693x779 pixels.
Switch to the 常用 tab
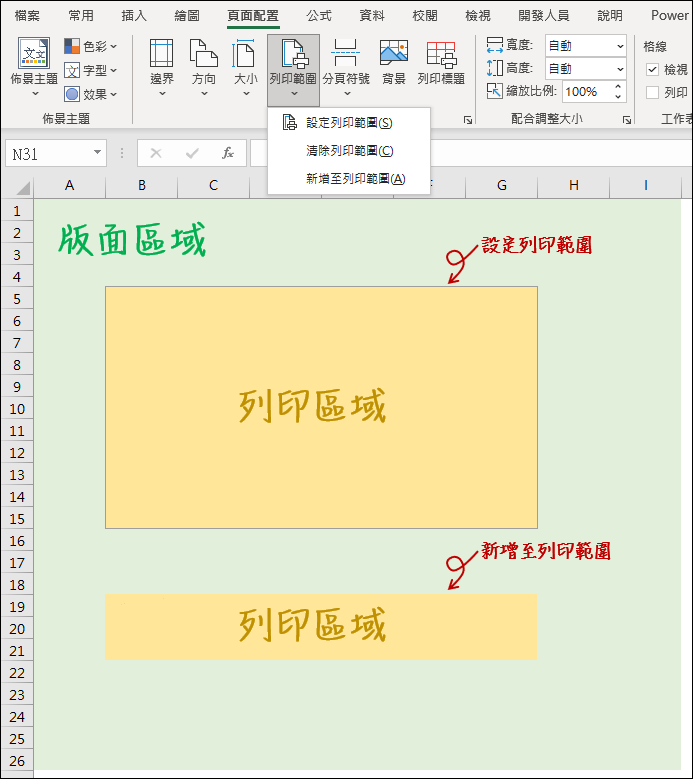(81, 16)
